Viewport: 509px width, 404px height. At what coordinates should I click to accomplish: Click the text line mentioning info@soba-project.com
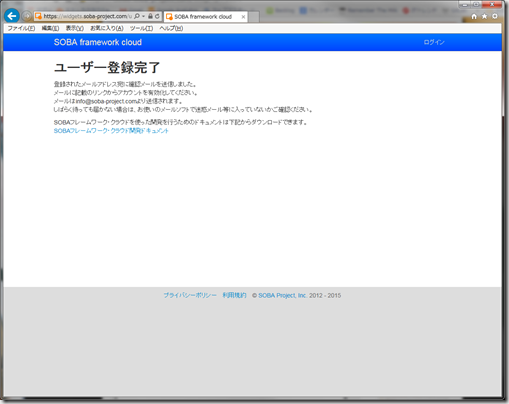pos(118,101)
